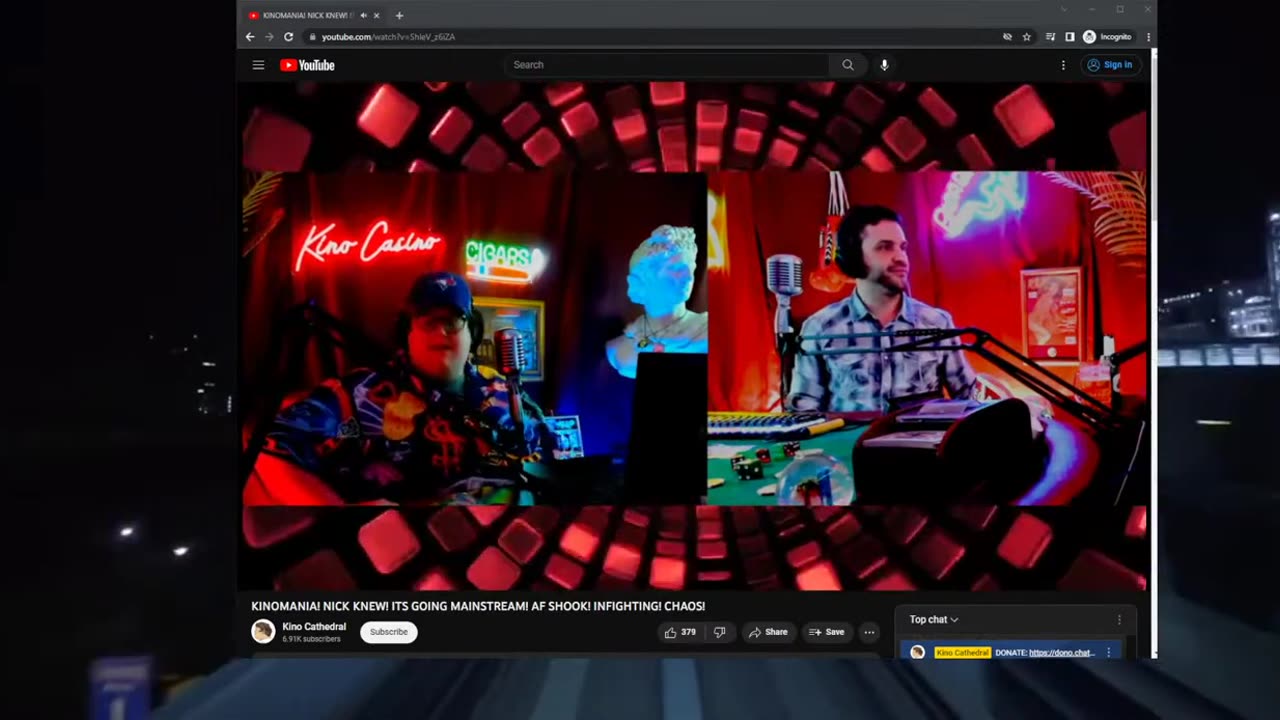Click the site lock icon in address bar

pos(313,37)
